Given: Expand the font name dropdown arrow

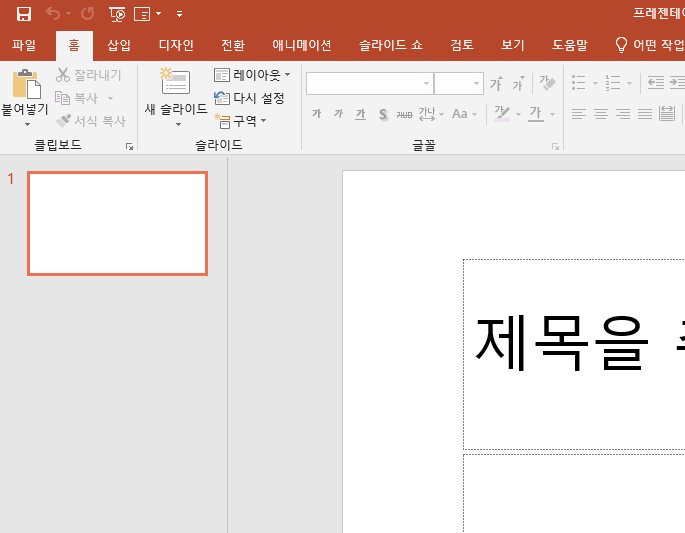Looking at the screenshot, I should pos(426,83).
